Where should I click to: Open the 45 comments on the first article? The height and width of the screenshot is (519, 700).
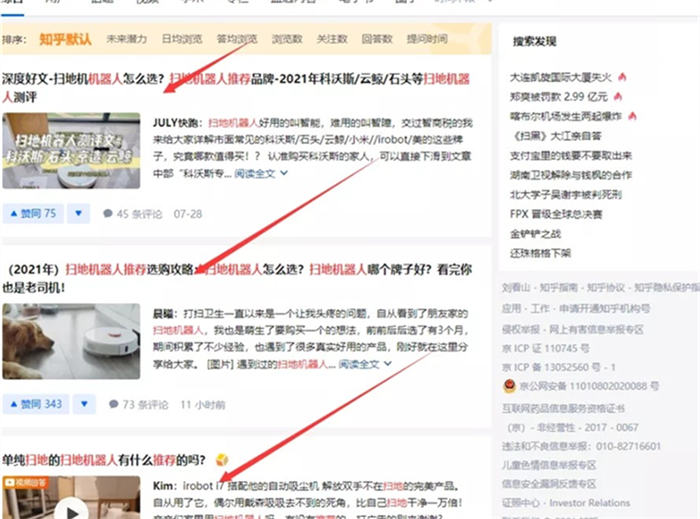click(x=133, y=214)
